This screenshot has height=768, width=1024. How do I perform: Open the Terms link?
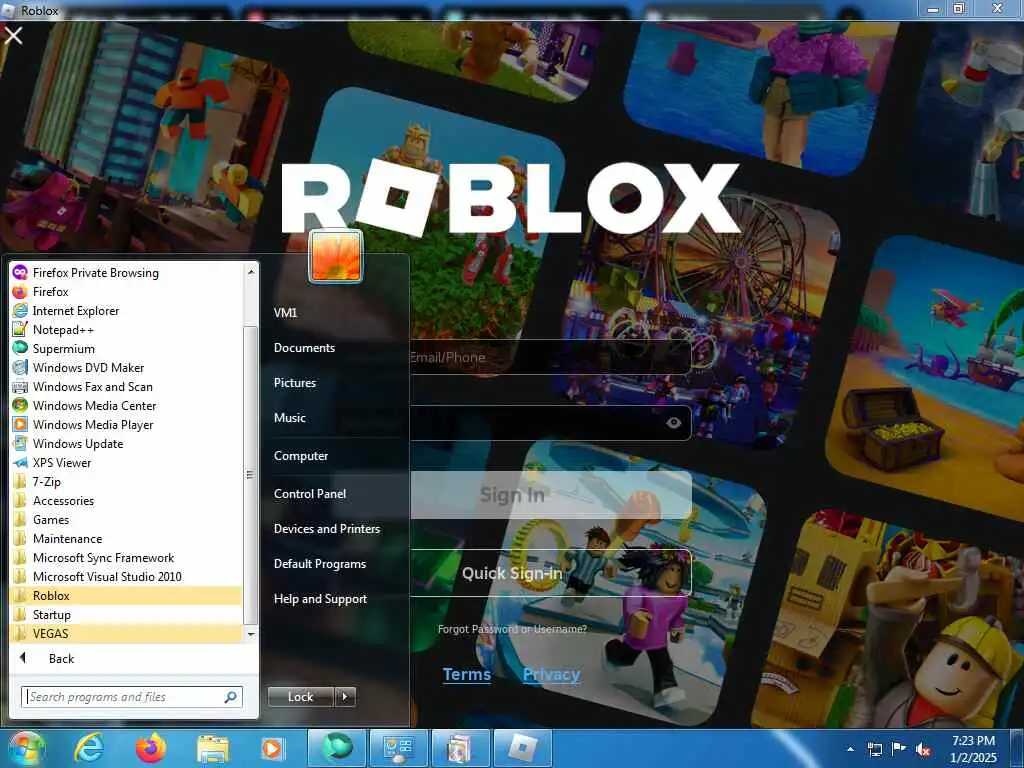[x=466, y=674]
